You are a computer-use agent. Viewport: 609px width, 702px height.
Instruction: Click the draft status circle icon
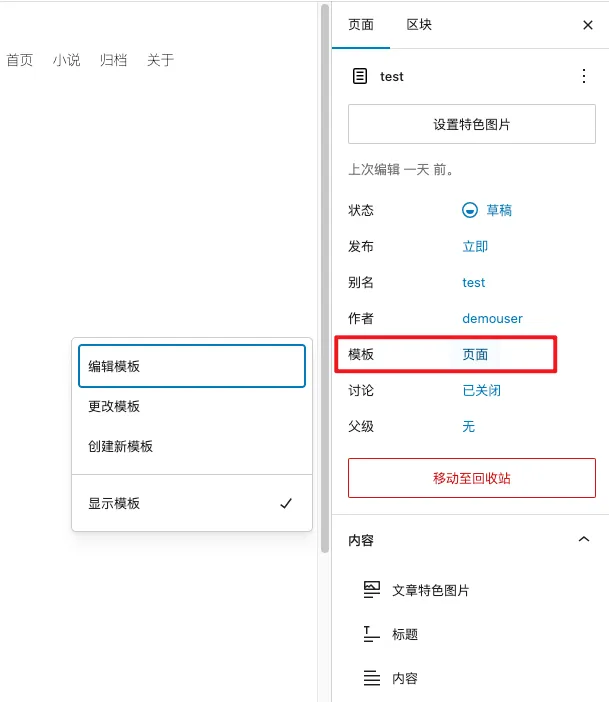click(470, 210)
